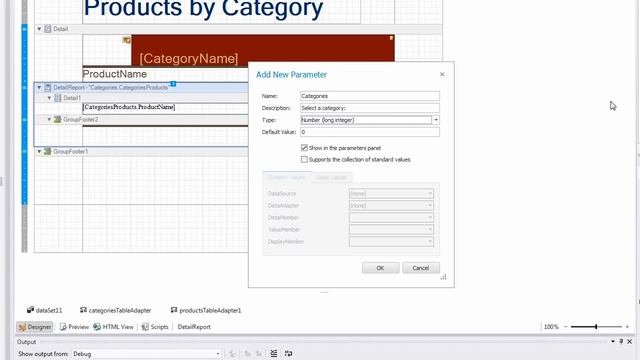Click the GroupFooter1 band icon

(48, 151)
